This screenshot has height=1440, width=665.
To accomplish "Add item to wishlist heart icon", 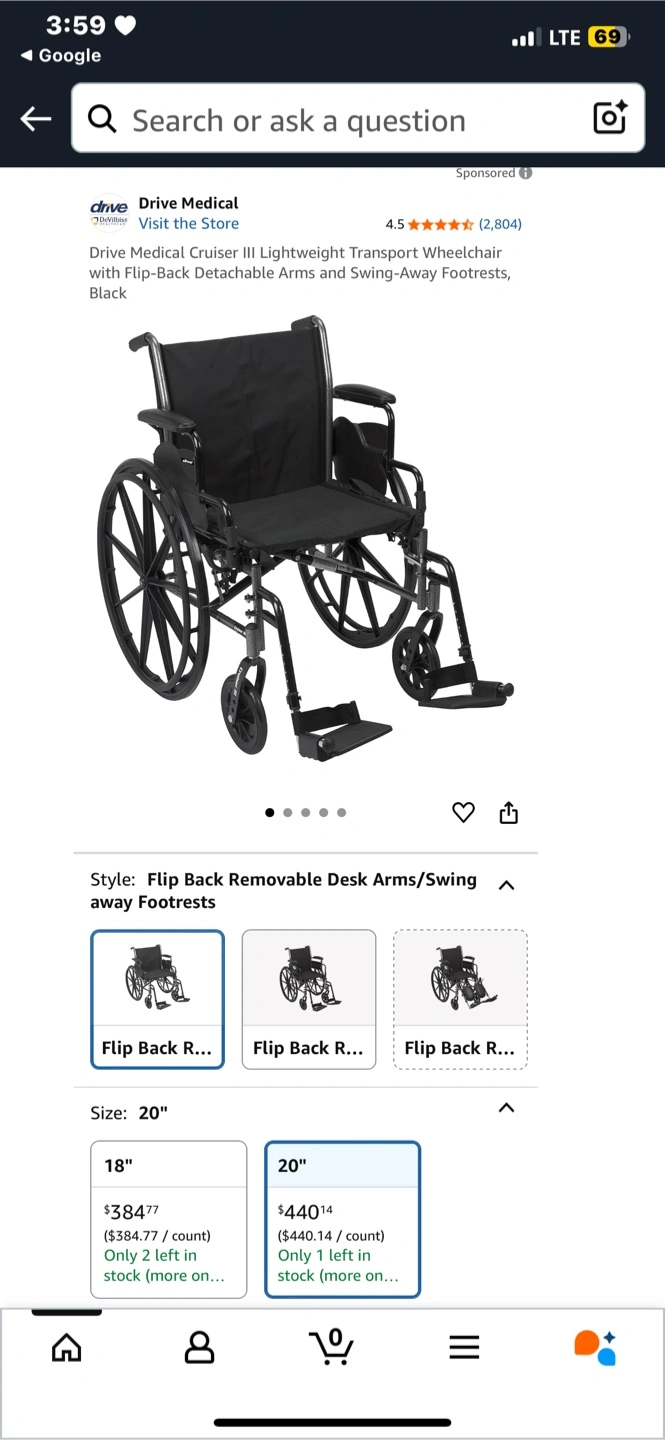I will (463, 813).
